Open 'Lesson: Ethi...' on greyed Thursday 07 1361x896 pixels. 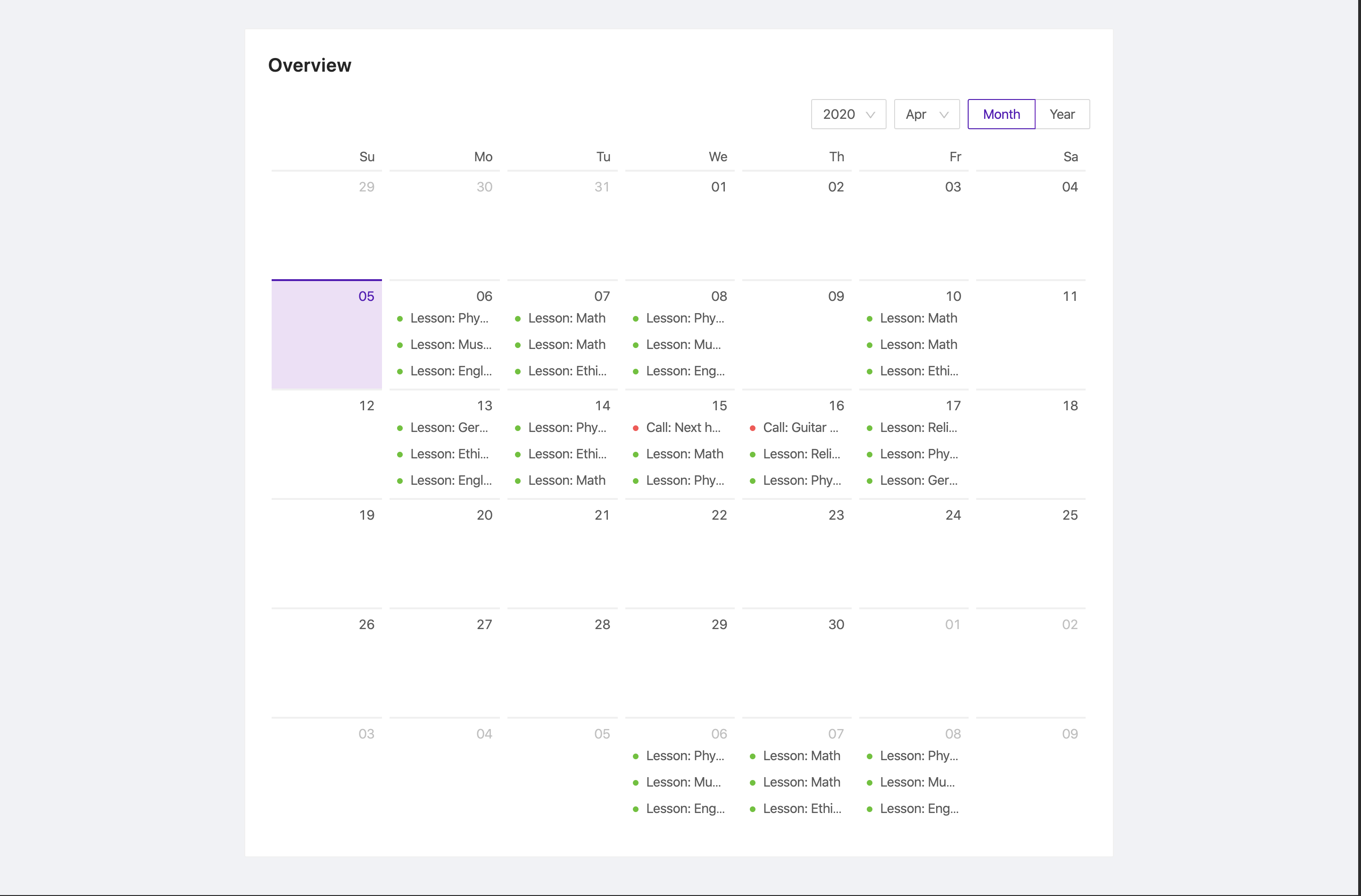(797, 808)
